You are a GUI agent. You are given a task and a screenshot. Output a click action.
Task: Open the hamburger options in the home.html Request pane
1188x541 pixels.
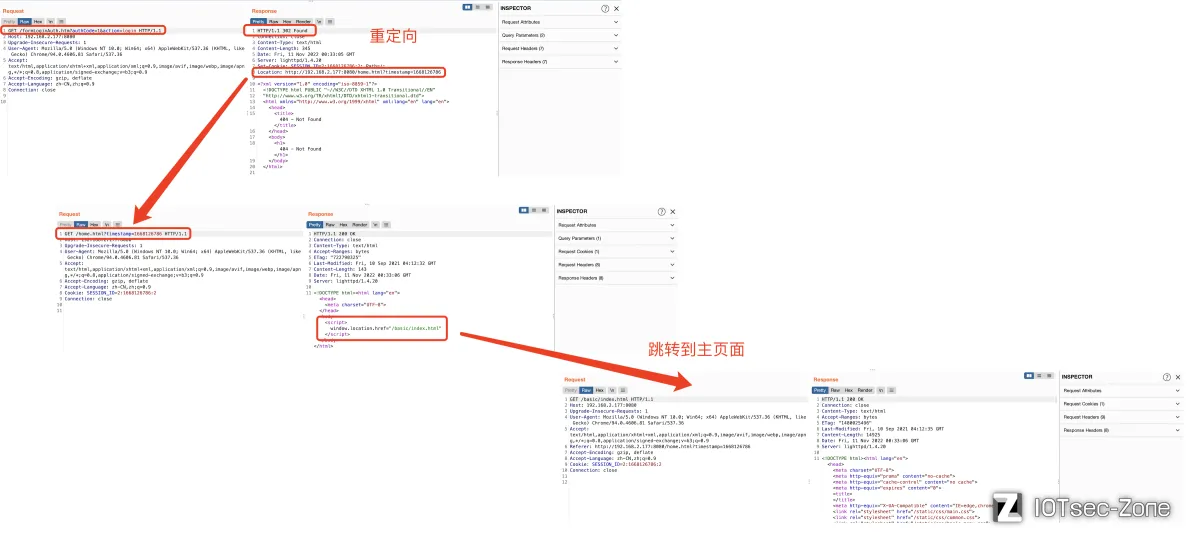click(117, 224)
